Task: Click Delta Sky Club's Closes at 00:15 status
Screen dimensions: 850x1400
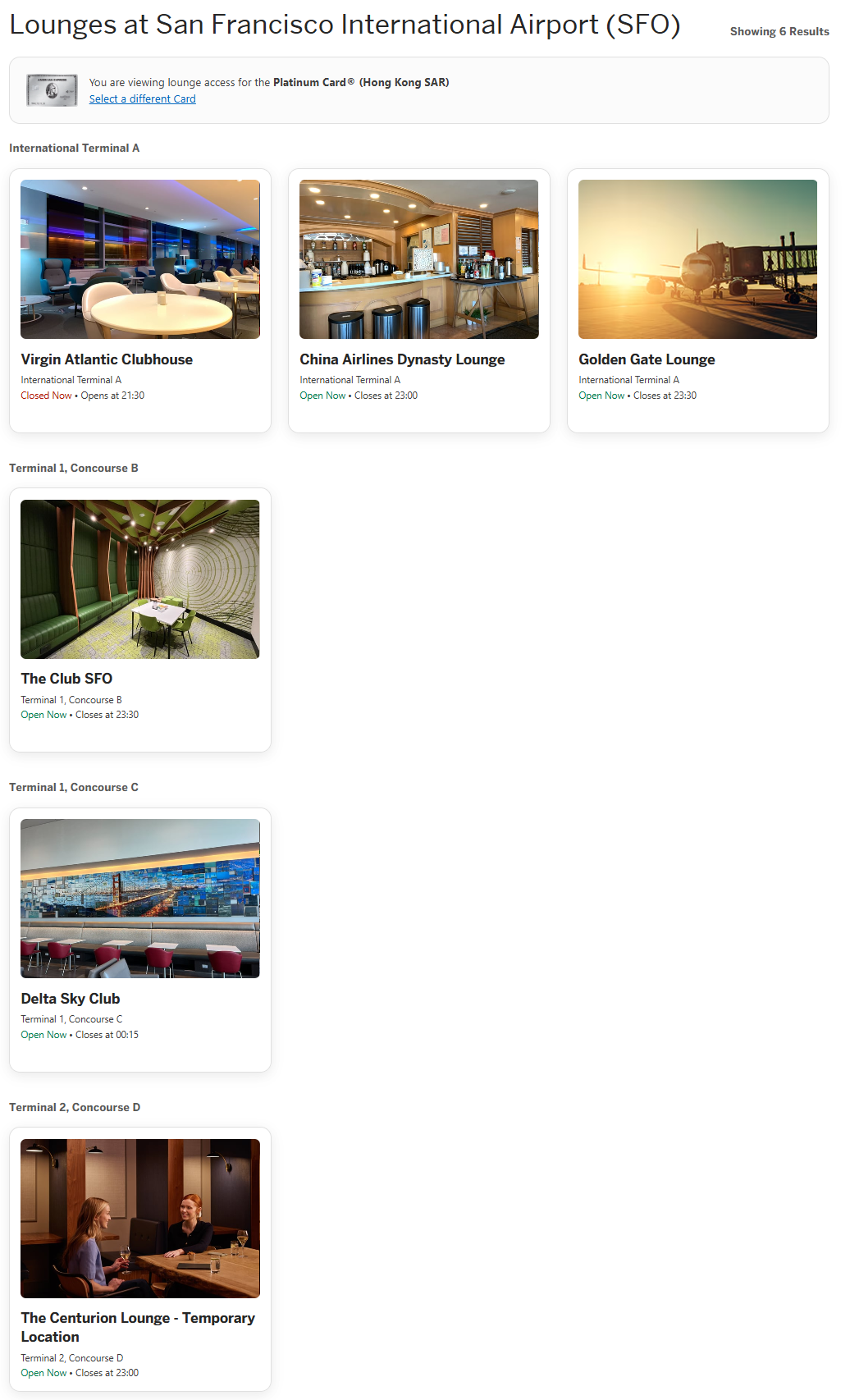Action: (x=107, y=1035)
